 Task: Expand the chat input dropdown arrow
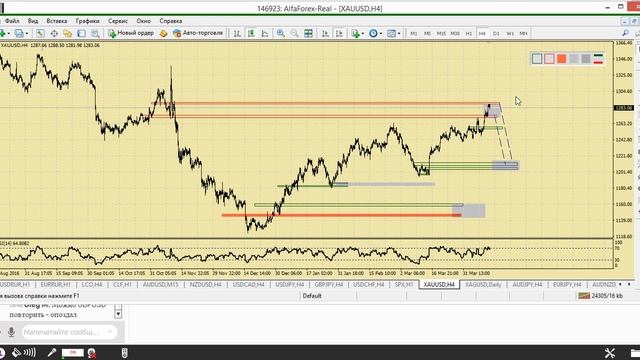point(110,332)
